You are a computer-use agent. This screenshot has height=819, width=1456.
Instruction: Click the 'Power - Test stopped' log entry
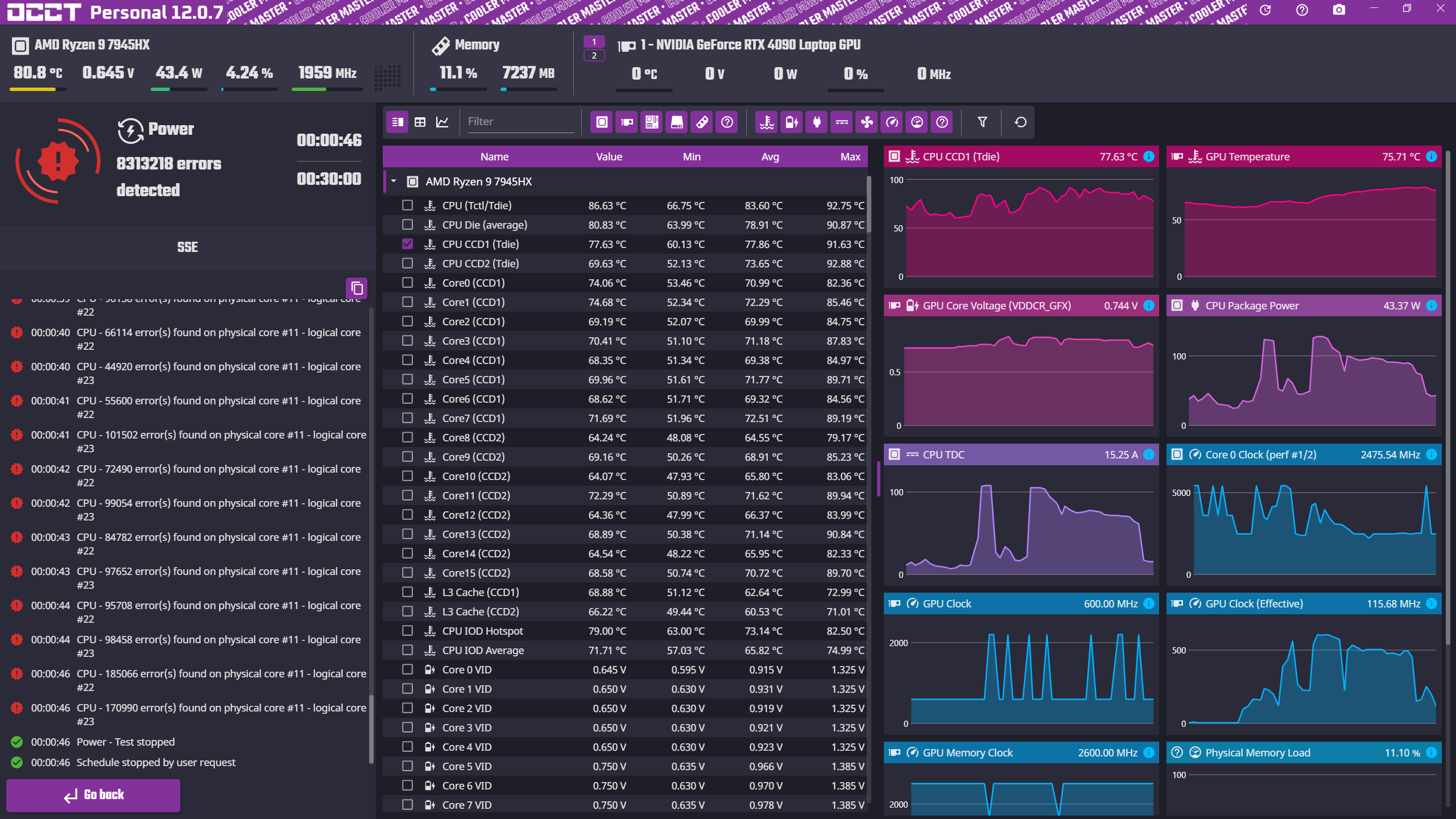(126, 742)
